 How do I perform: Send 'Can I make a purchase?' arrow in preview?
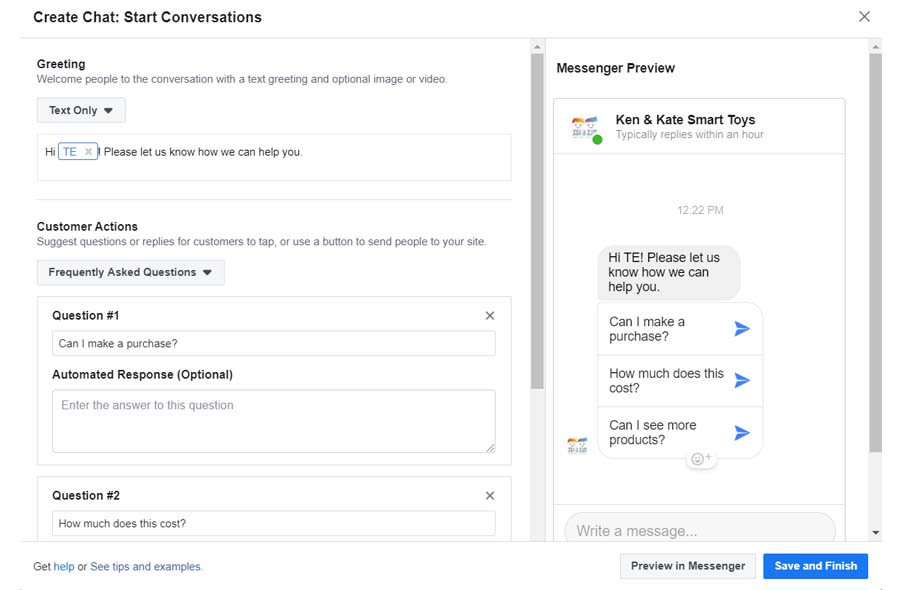[x=742, y=328]
